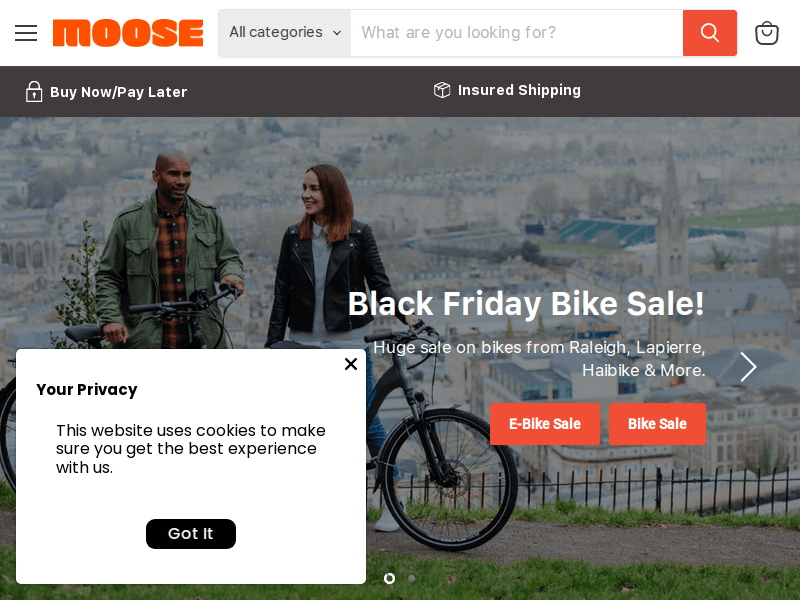This screenshot has width=800, height=600.
Task: Expand the All categories dropdown
Action: (285, 33)
